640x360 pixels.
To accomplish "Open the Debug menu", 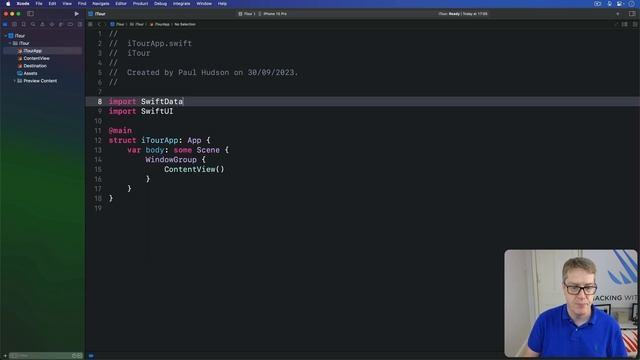I will tap(160, 4).
